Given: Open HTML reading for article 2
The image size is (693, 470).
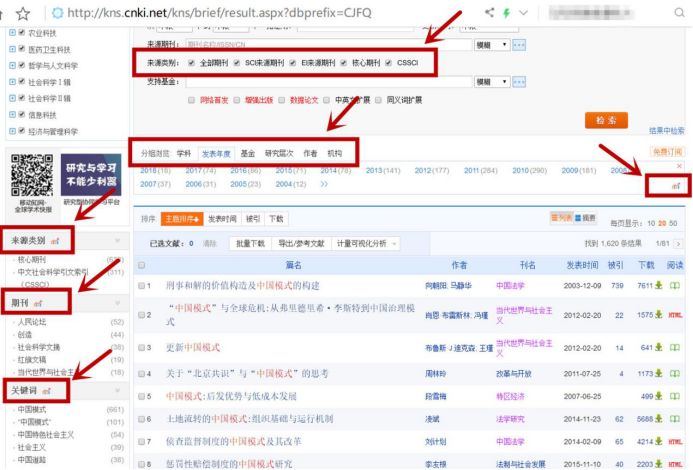Looking at the screenshot, I should point(675,315).
